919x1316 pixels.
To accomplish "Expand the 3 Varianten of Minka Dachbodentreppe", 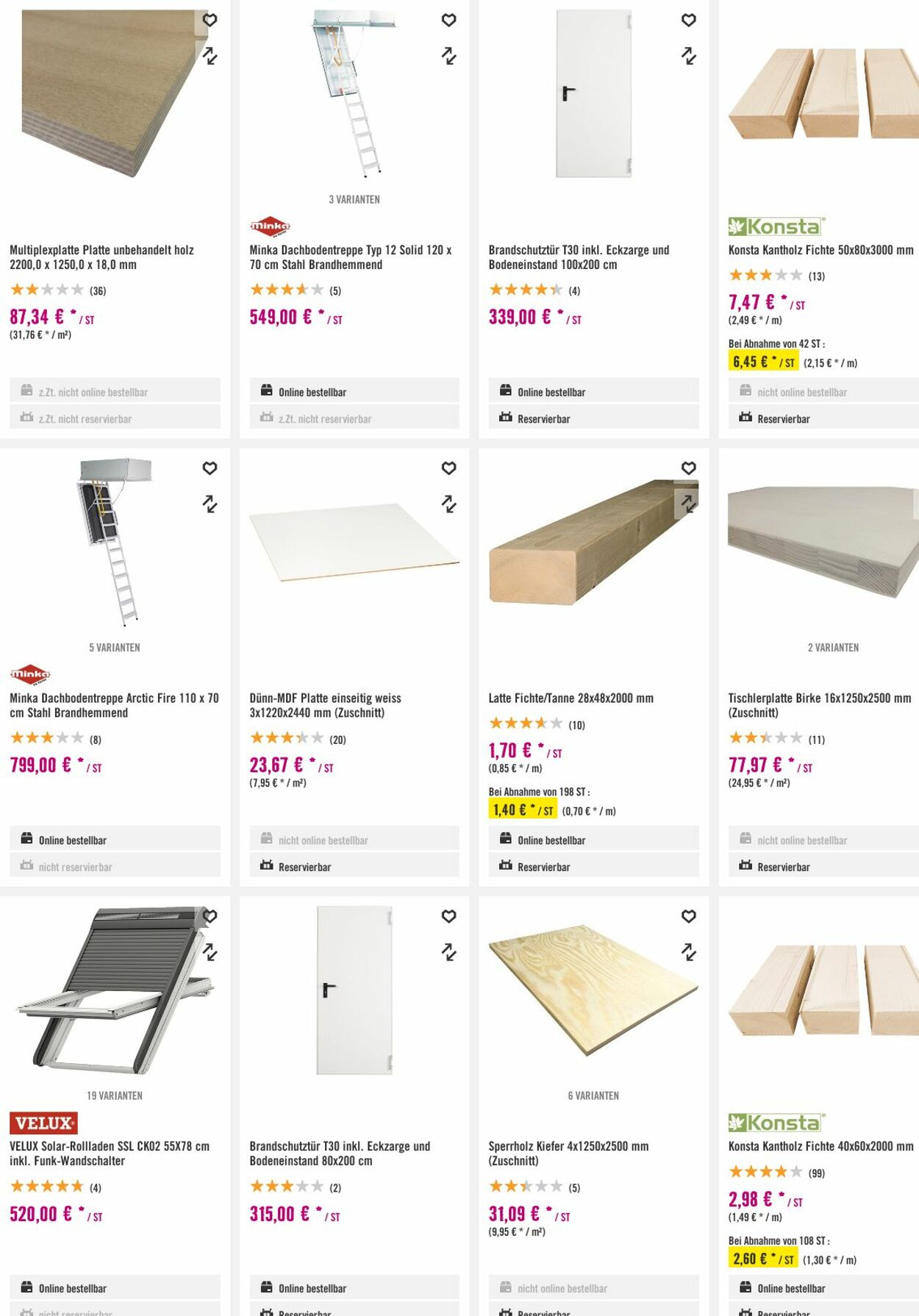I will 354,199.
